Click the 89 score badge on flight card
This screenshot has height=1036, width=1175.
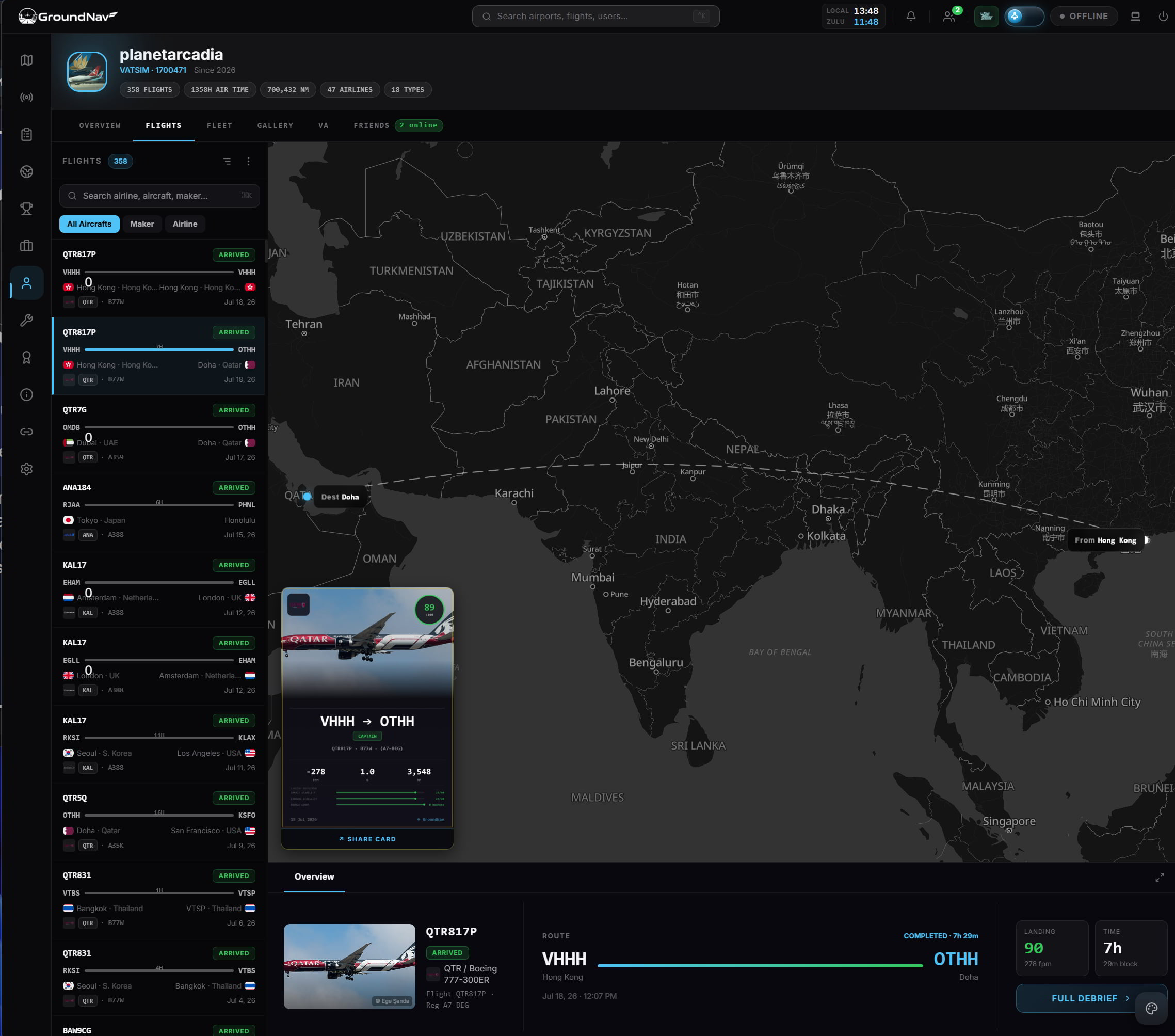(429, 610)
